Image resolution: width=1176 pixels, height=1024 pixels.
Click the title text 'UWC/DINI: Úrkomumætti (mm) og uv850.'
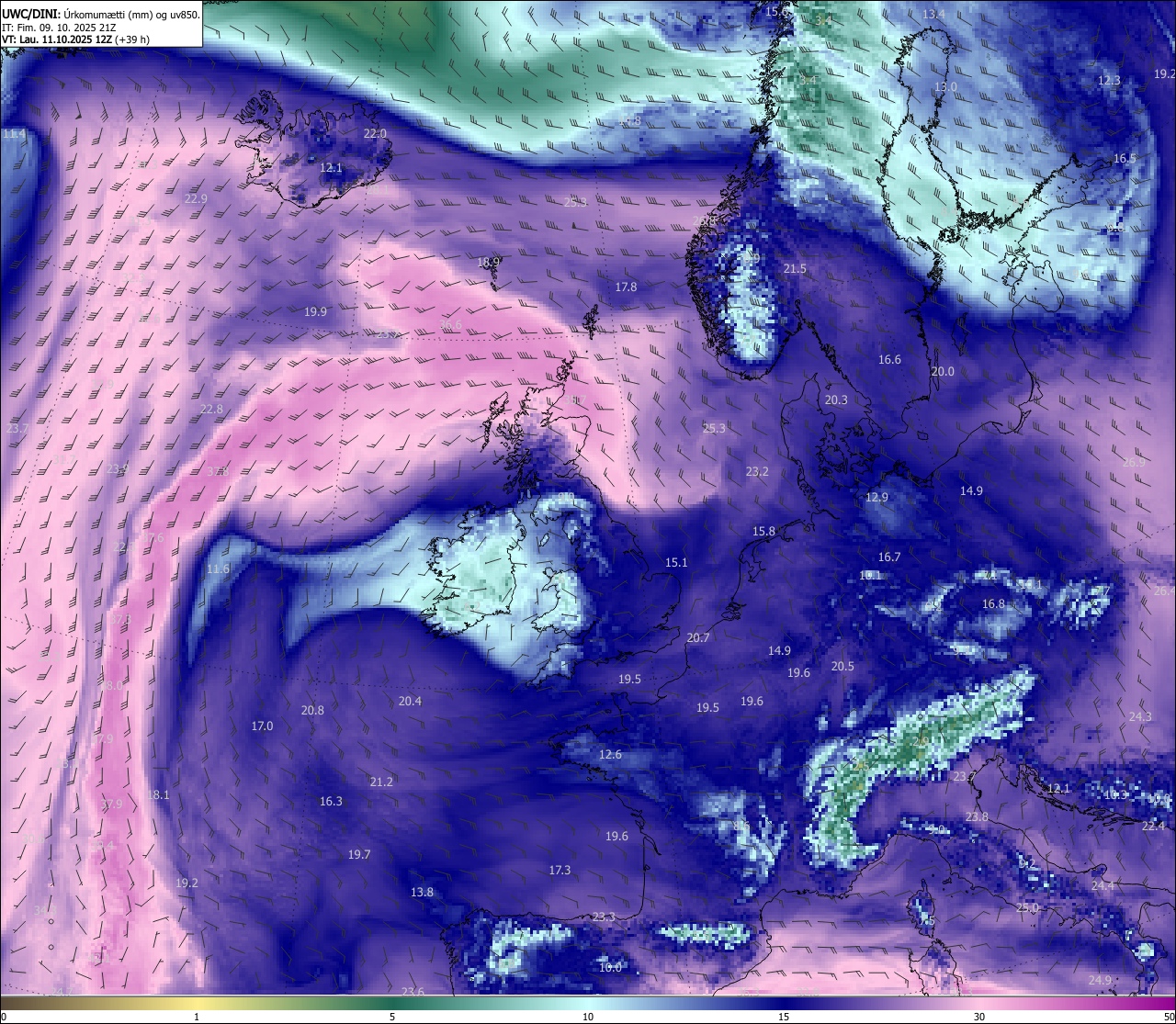tap(100, 14)
